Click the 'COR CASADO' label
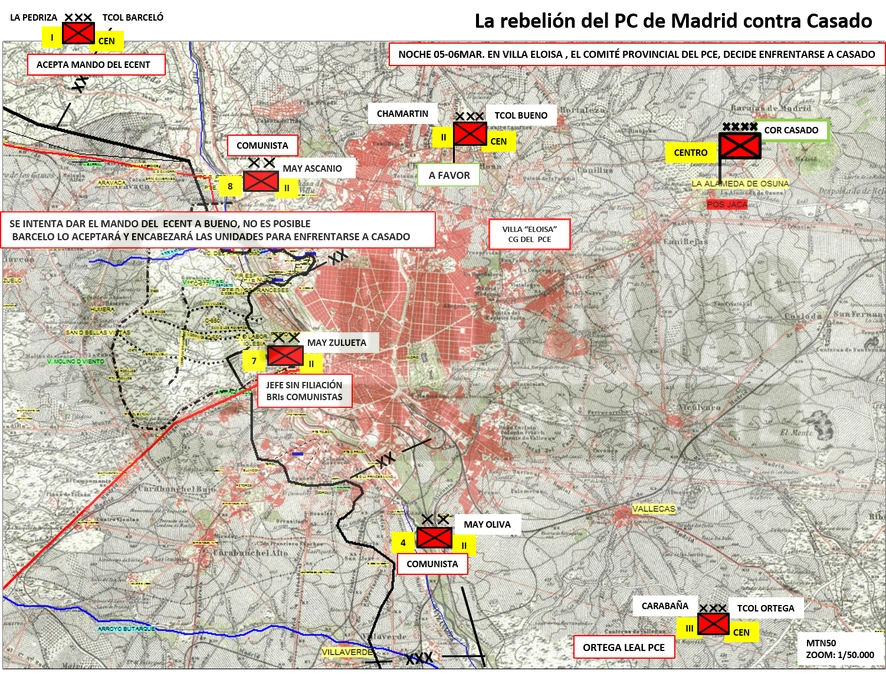 point(791,130)
